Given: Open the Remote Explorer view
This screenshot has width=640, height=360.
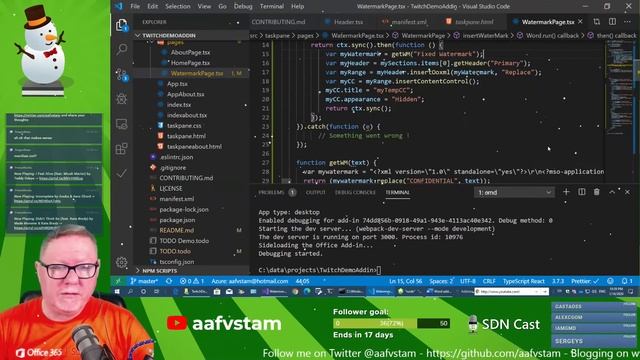Looking at the screenshot, I should [122, 124].
